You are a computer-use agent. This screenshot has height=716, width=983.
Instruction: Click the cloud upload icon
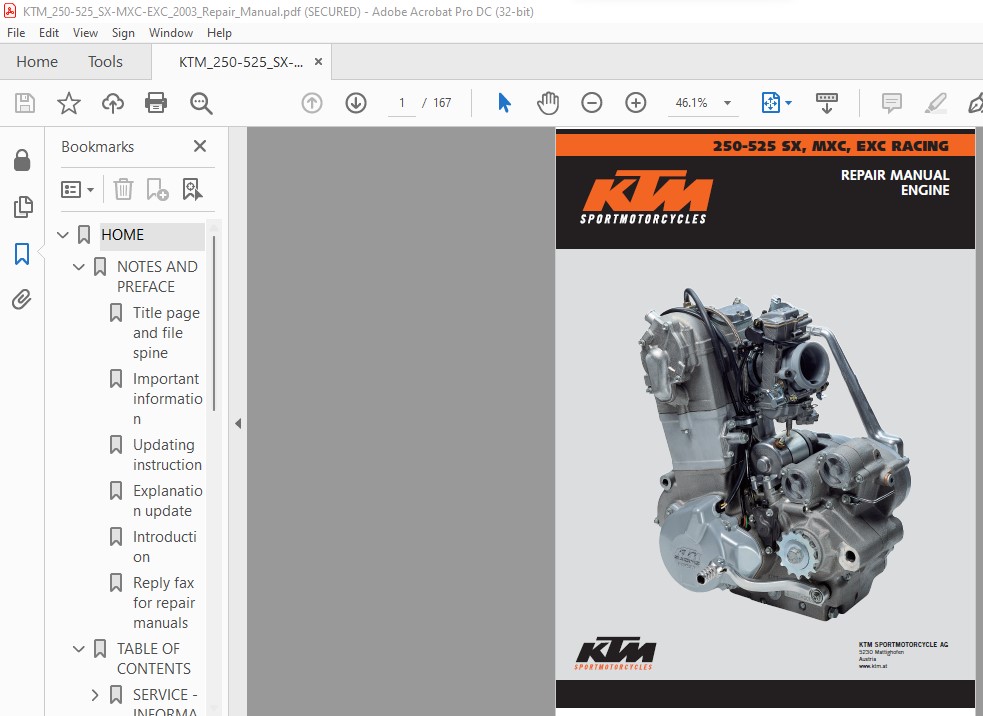113,103
